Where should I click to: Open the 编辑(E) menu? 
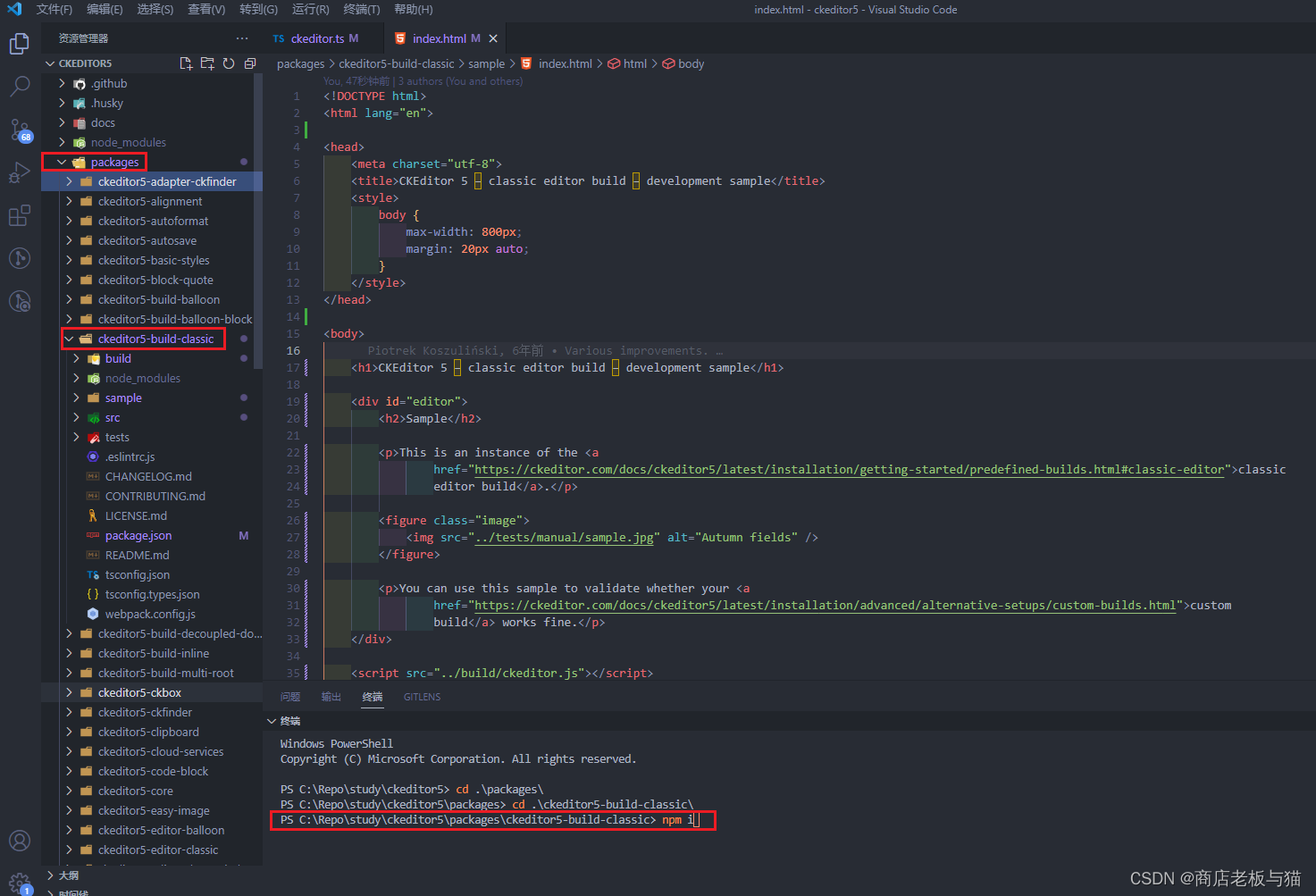(105, 9)
